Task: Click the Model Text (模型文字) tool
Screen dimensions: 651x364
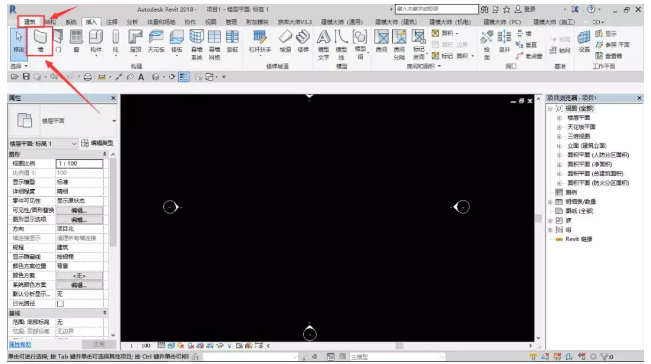Action: coord(323,44)
